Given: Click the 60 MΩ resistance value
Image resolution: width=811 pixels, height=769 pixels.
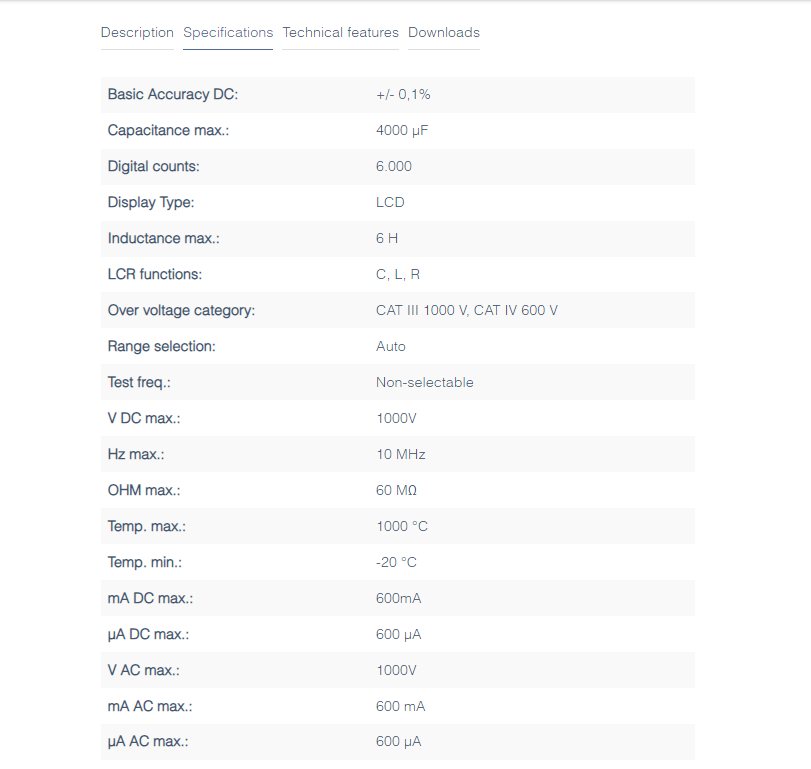Looking at the screenshot, I should 396,490.
